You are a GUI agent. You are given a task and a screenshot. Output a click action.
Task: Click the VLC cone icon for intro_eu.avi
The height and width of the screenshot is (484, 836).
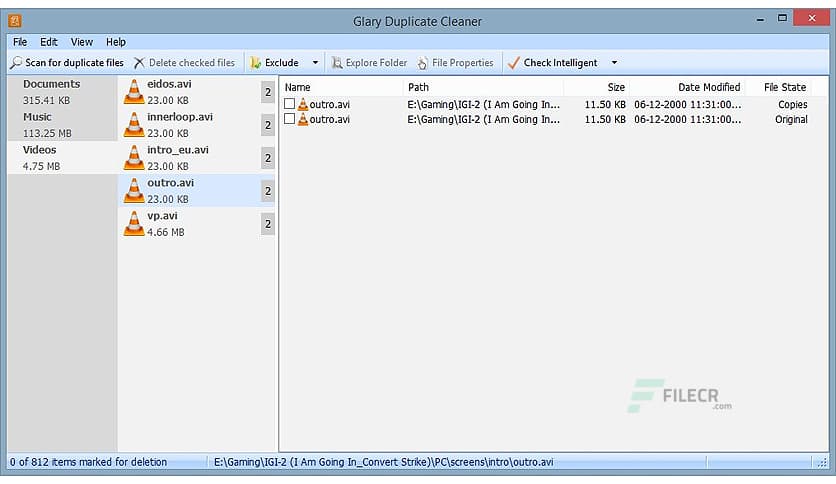pyautogui.click(x=134, y=158)
